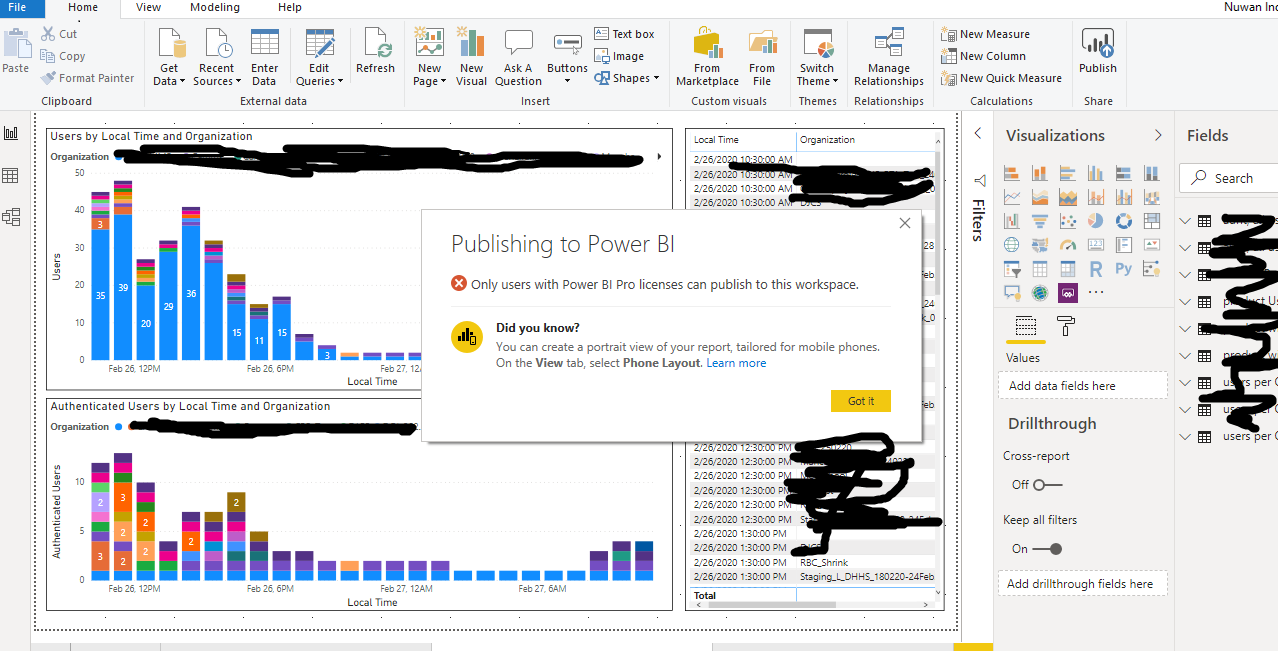Switch to the View ribbon tab

coord(148,7)
